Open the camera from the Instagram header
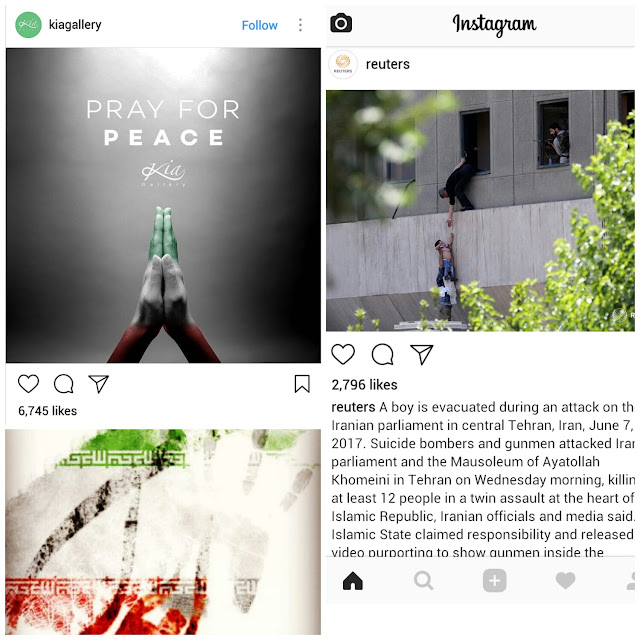 pyautogui.click(x=341, y=23)
